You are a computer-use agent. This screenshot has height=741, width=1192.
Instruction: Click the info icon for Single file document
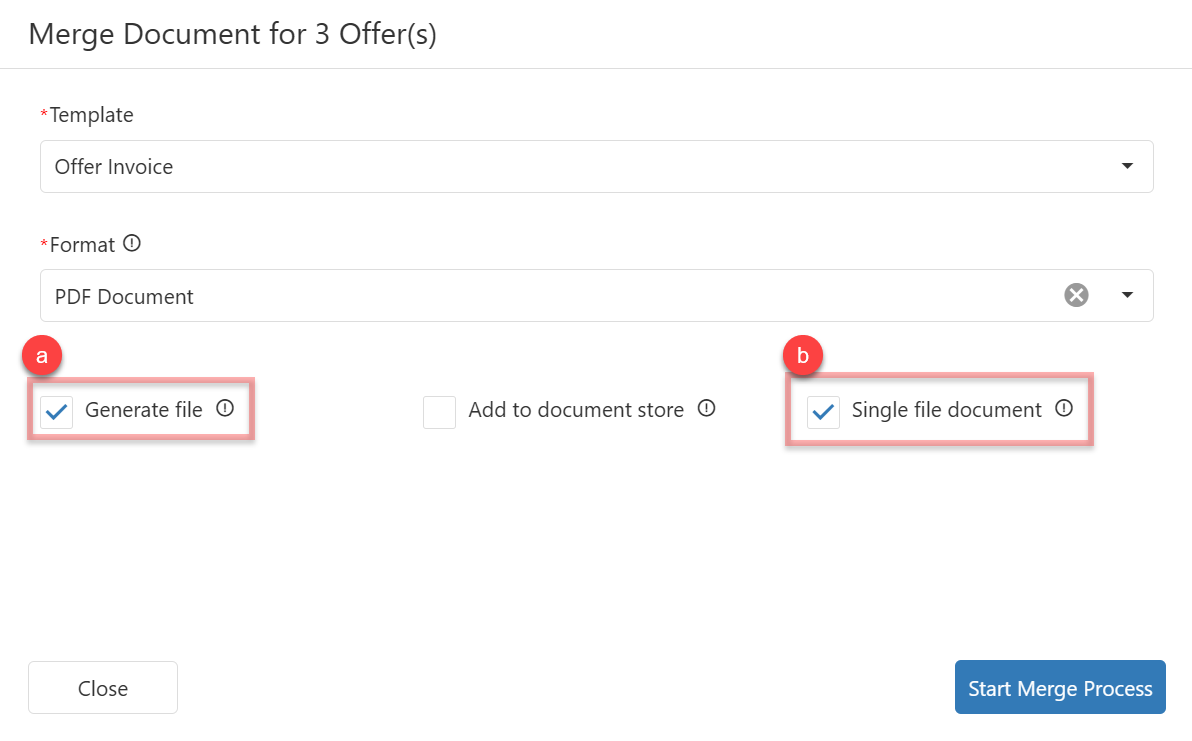1064,408
